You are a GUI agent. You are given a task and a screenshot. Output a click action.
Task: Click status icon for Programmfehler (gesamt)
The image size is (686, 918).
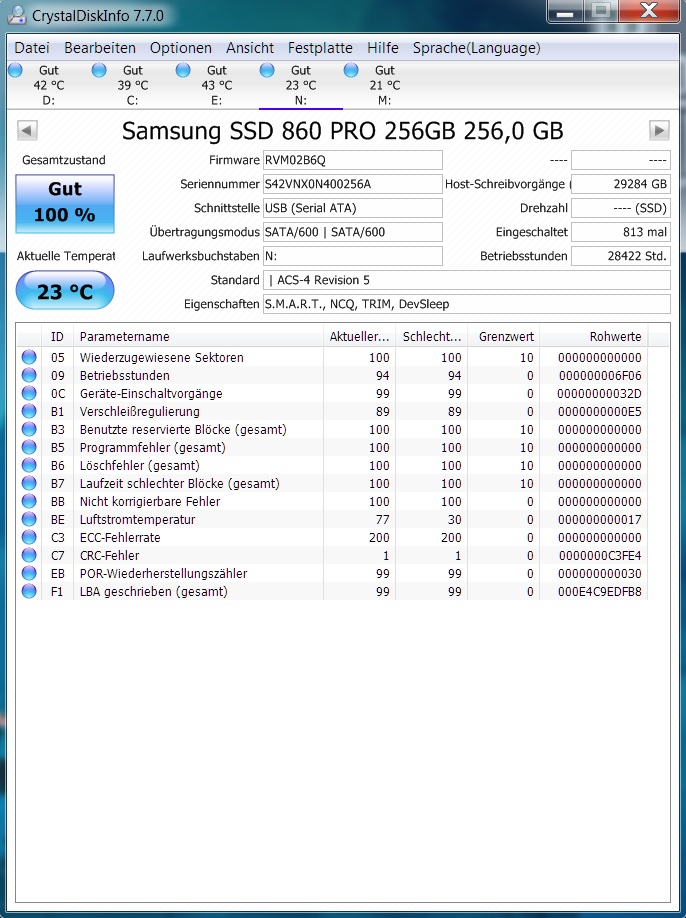pyautogui.click(x=29, y=447)
